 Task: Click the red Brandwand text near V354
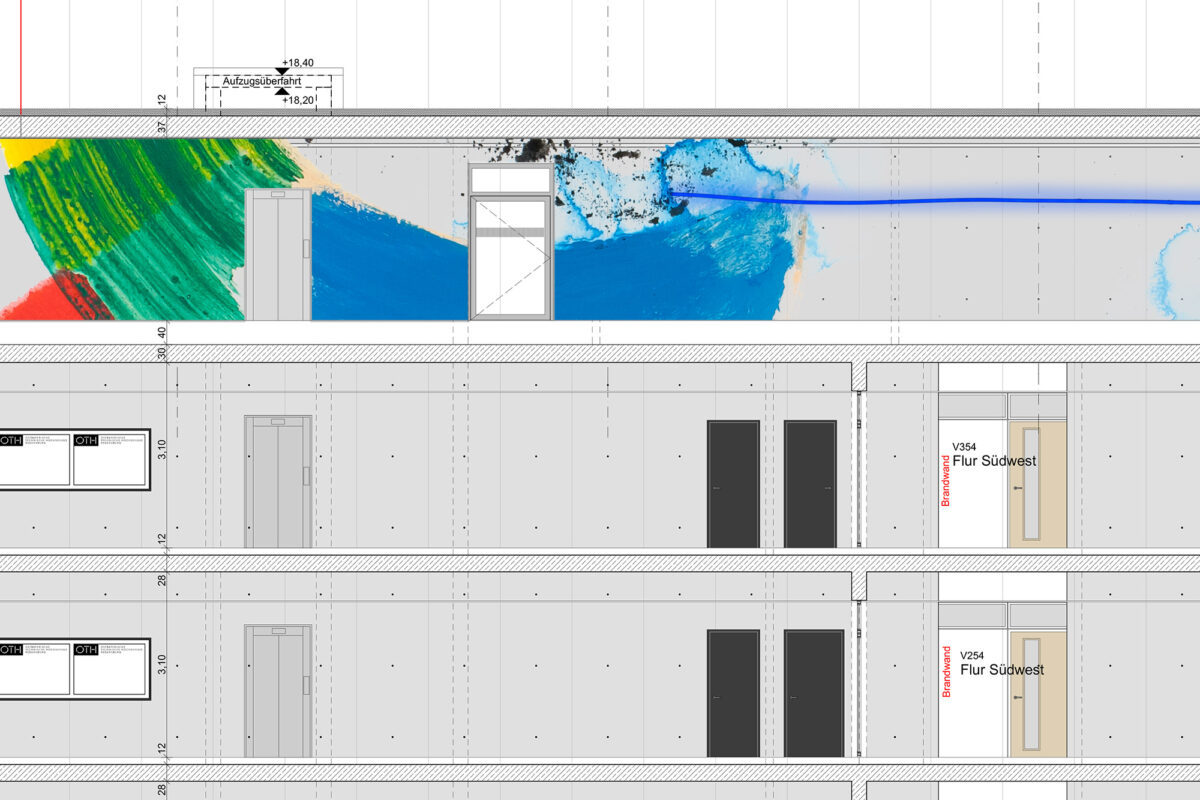click(946, 481)
